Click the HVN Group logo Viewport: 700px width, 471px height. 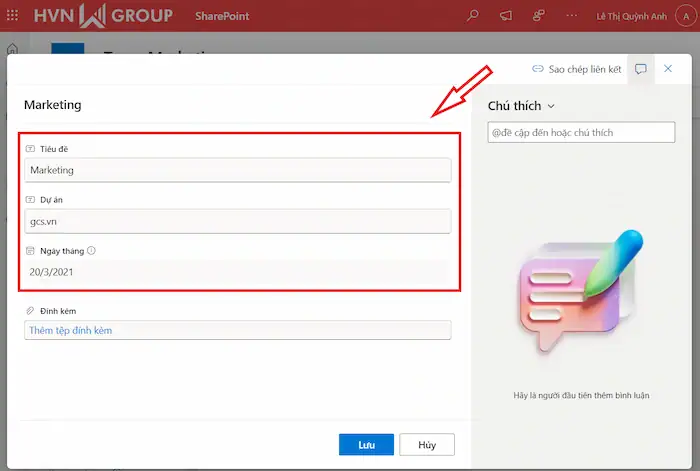click(x=104, y=16)
